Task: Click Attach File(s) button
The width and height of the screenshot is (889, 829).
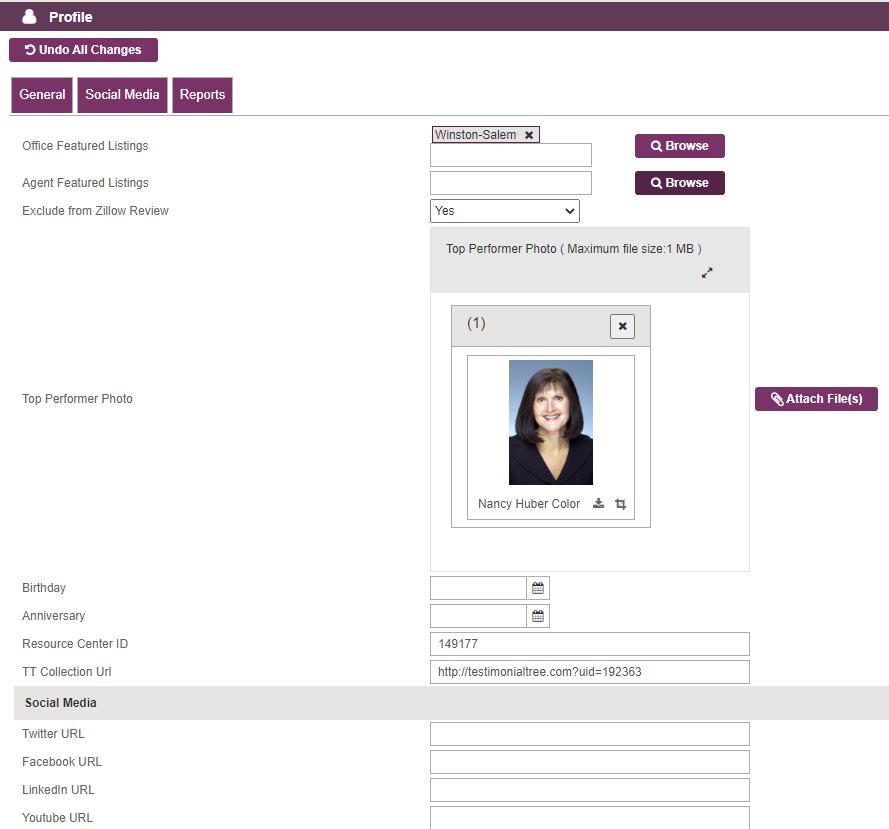Action: click(x=816, y=399)
